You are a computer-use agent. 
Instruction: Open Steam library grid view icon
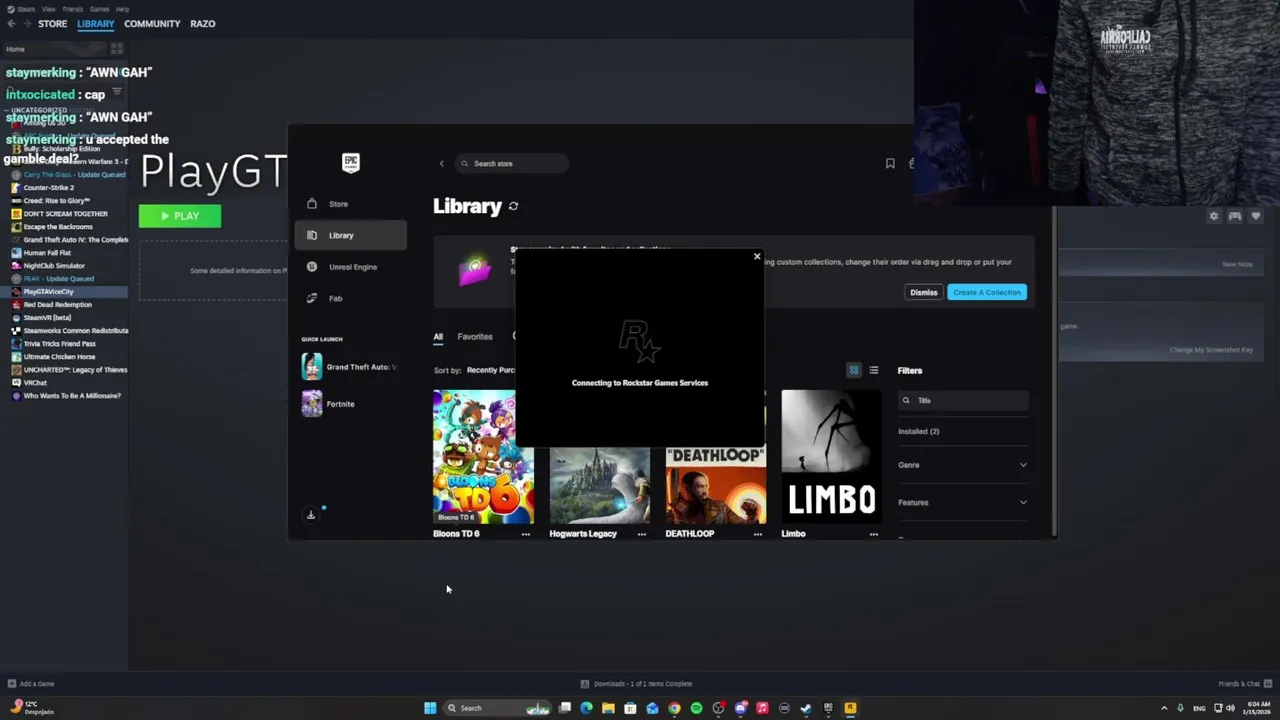pos(117,48)
